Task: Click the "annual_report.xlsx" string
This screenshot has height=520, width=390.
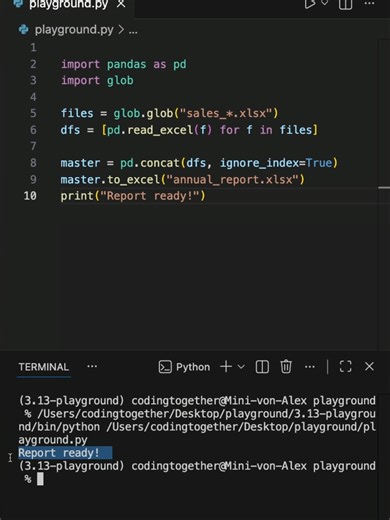Action: click(232, 180)
